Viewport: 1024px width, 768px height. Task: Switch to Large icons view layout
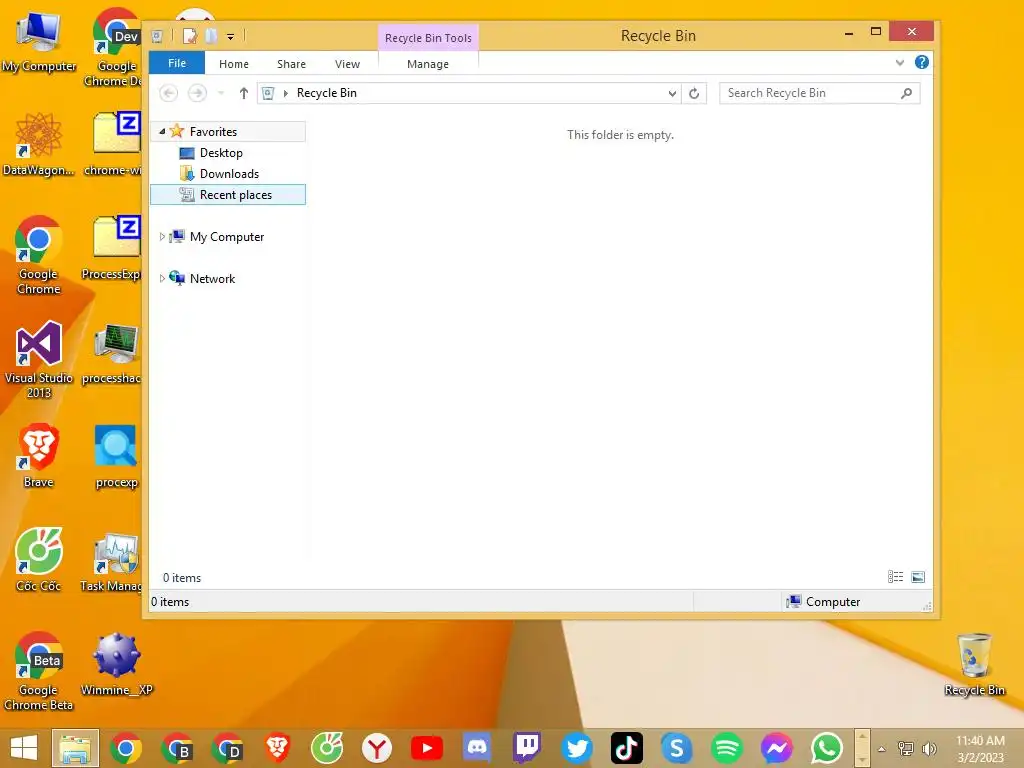coord(918,577)
